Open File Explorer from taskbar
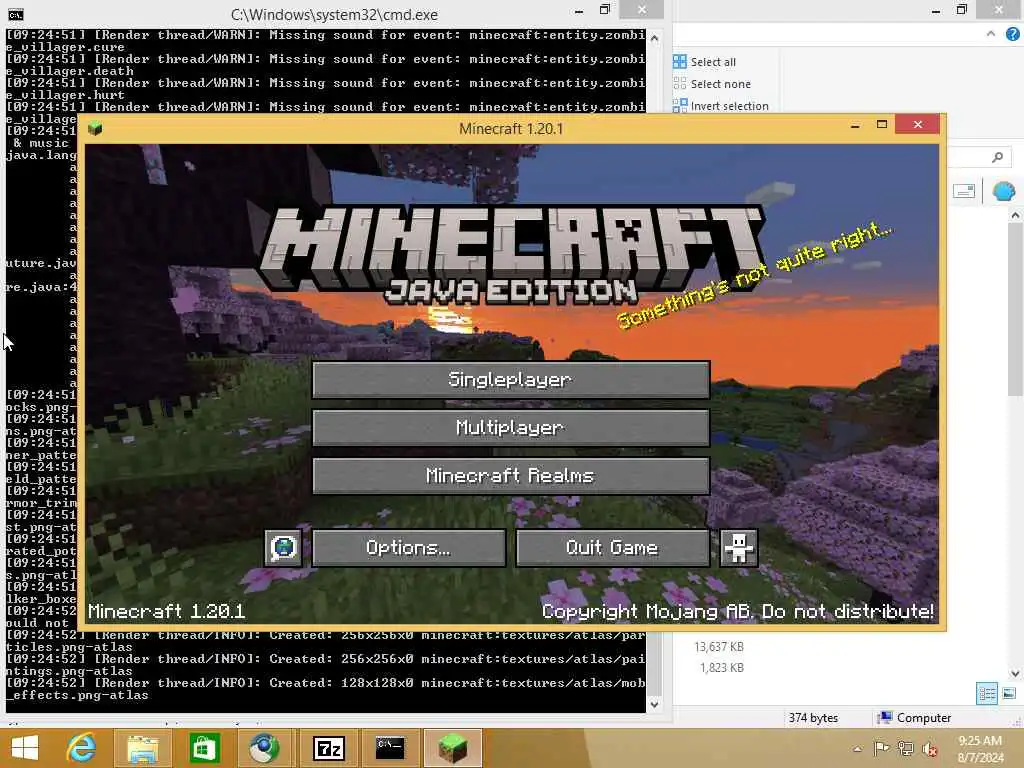Image resolution: width=1024 pixels, height=768 pixels. tap(142, 748)
